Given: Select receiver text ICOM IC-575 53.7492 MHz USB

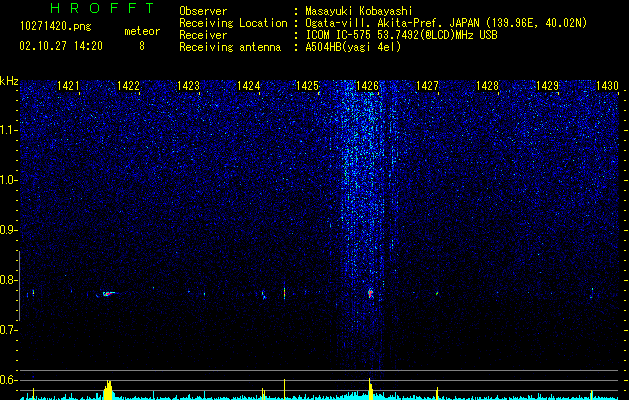Looking at the screenshot, I should tap(401, 35).
